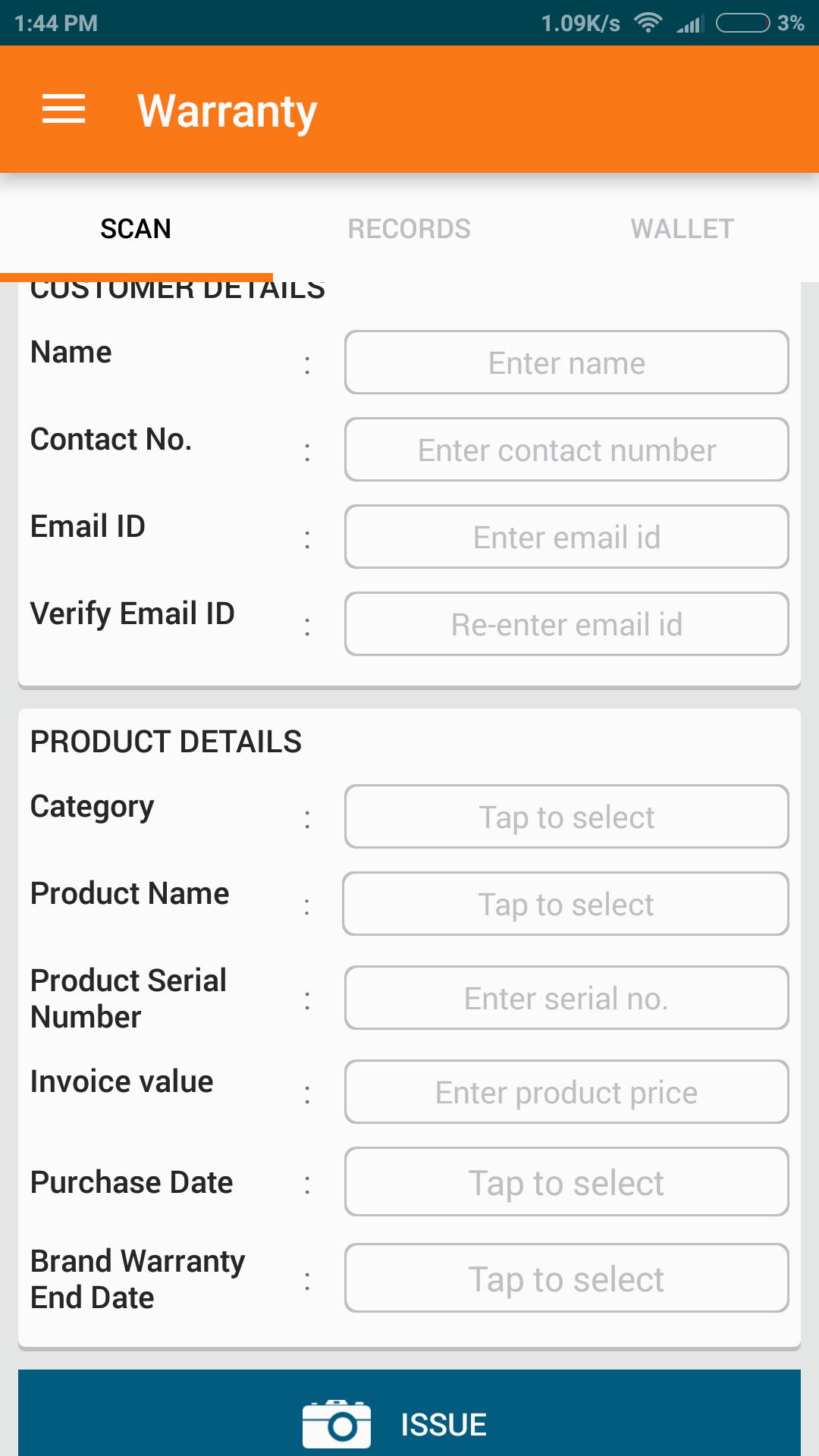819x1456 pixels.
Task: Open the hamburger navigation menu
Action: coord(64,109)
